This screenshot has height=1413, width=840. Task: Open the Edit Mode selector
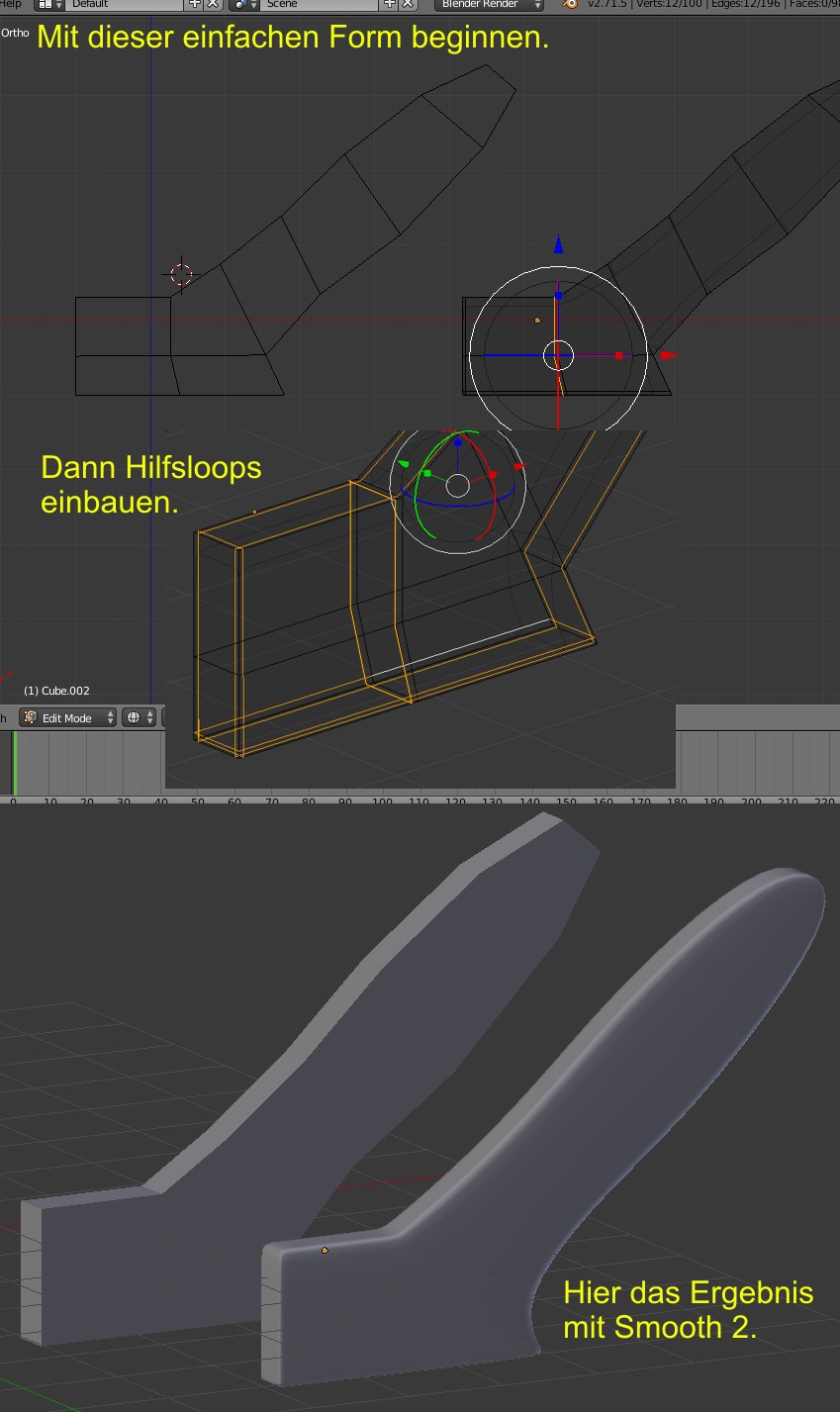coord(67,717)
